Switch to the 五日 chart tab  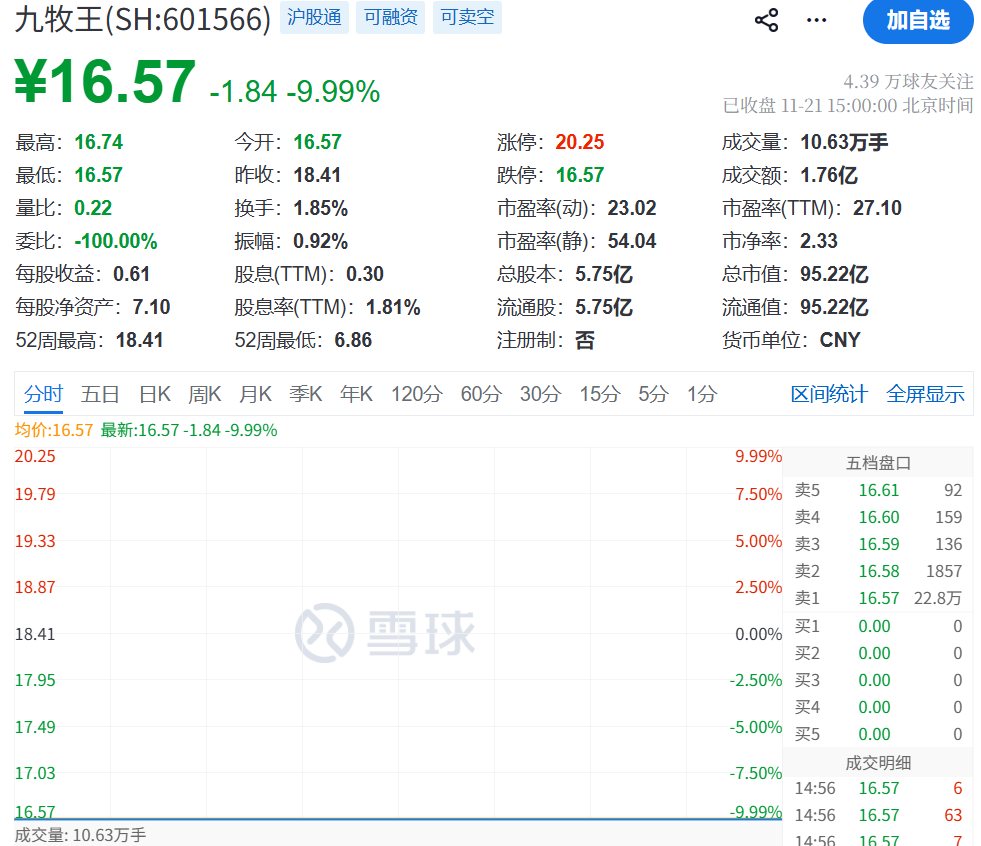pos(100,394)
